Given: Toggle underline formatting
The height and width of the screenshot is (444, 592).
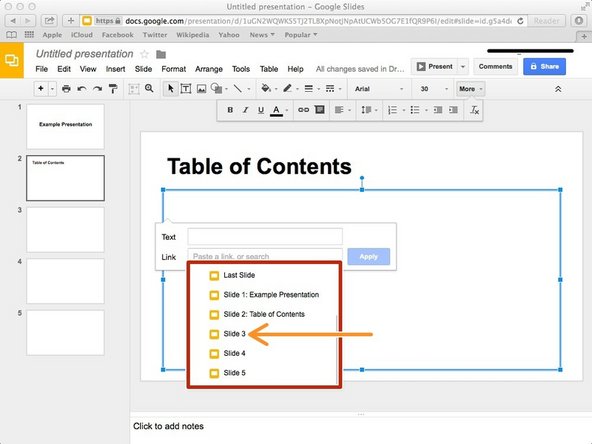Looking at the screenshot, I should tap(261, 110).
